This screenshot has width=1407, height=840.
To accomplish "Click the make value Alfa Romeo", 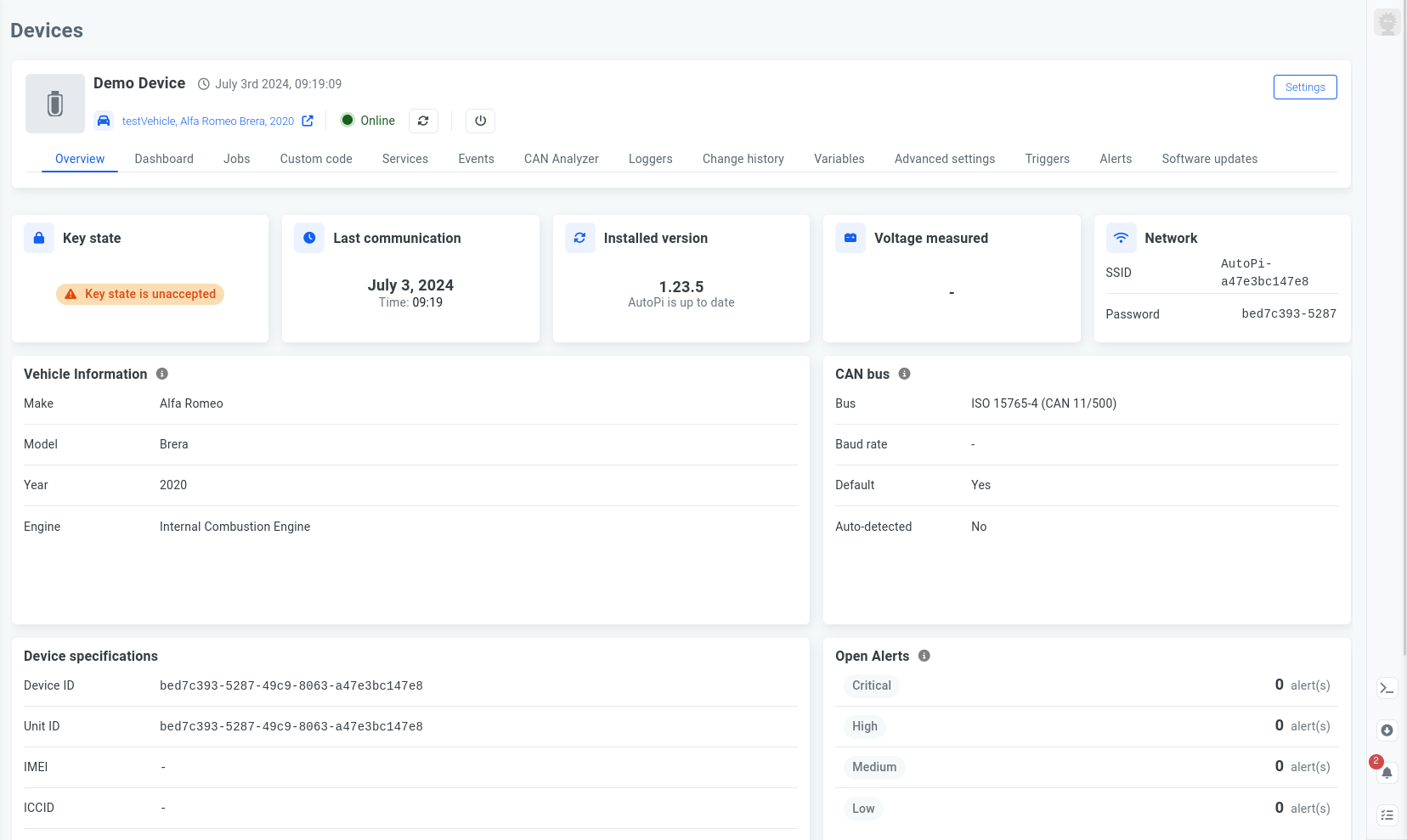I will pyautogui.click(x=191, y=403).
